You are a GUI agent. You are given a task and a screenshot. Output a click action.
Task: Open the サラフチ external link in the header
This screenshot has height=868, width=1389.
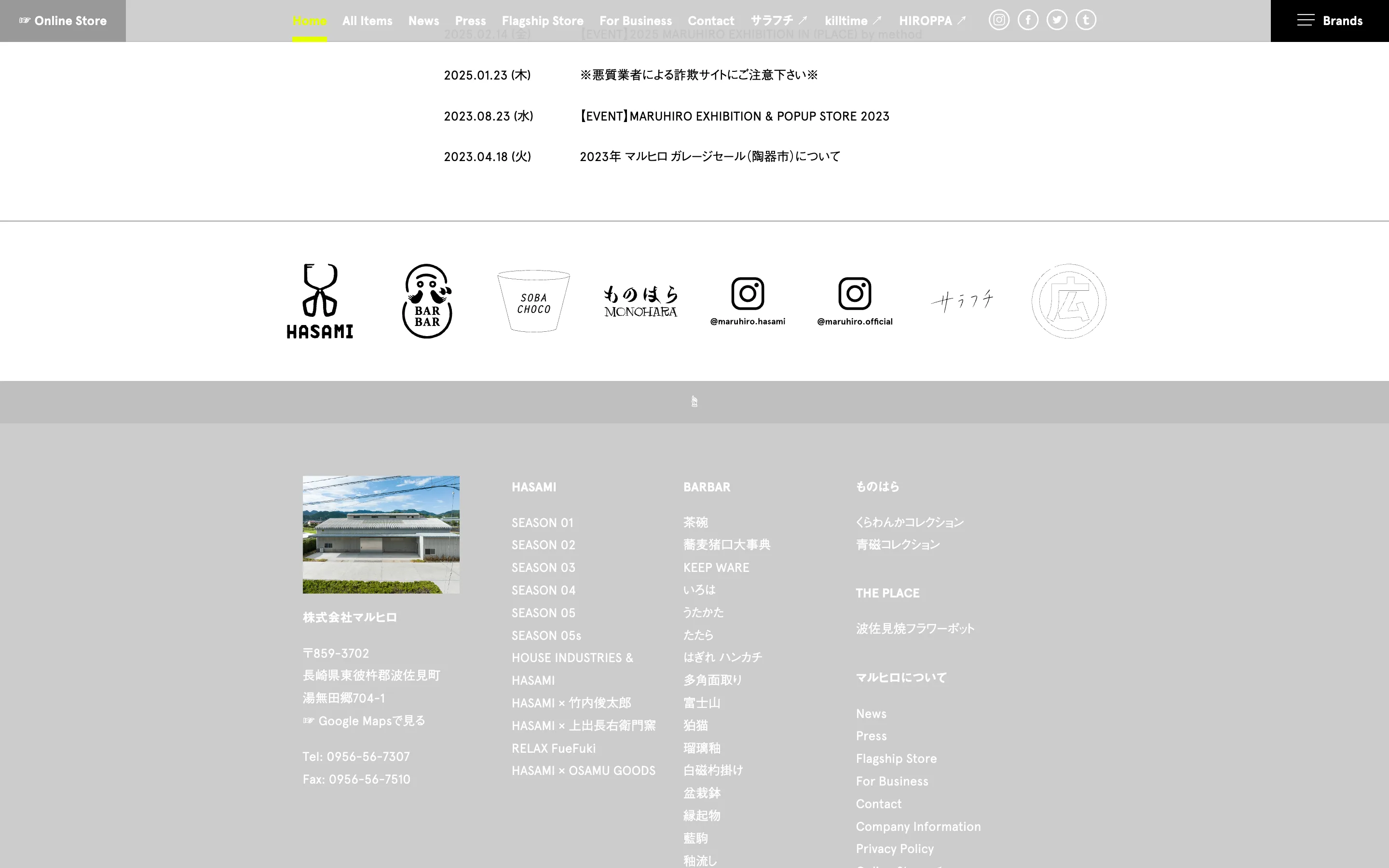(x=779, y=21)
